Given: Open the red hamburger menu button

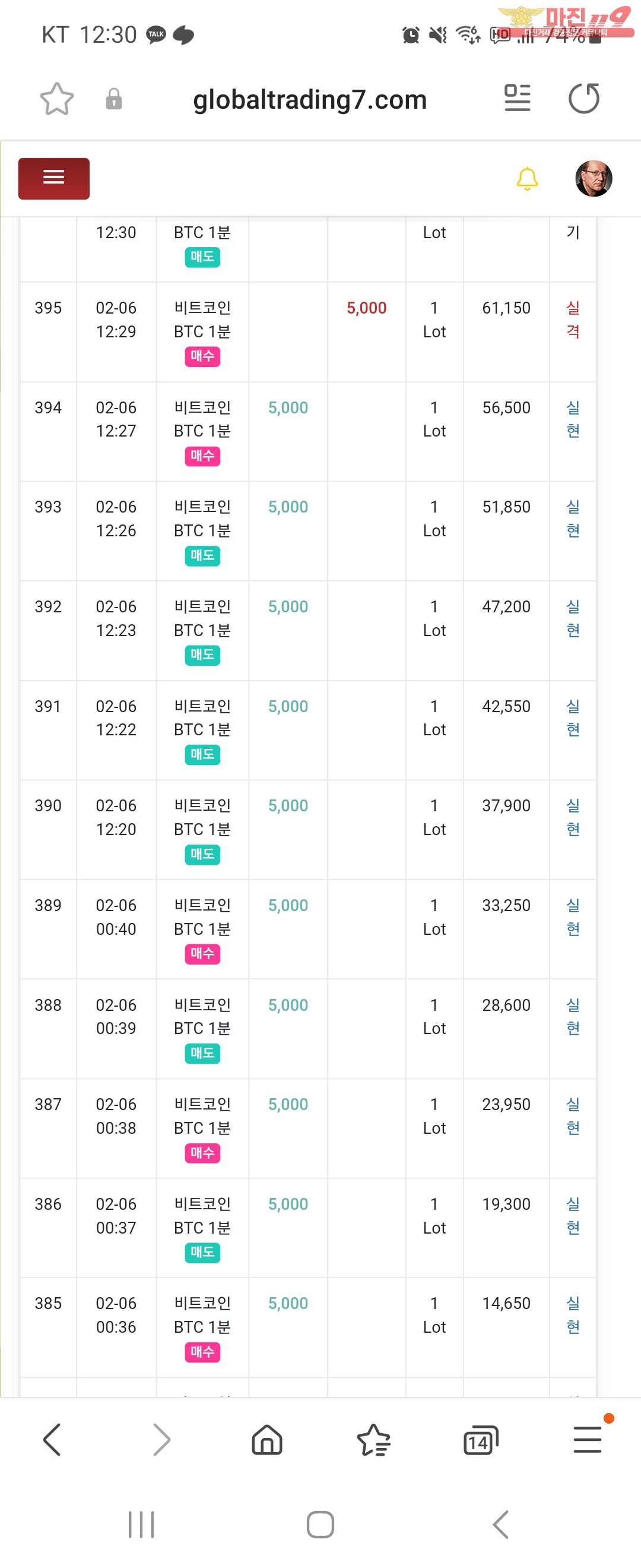Looking at the screenshot, I should (x=53, y=178).
